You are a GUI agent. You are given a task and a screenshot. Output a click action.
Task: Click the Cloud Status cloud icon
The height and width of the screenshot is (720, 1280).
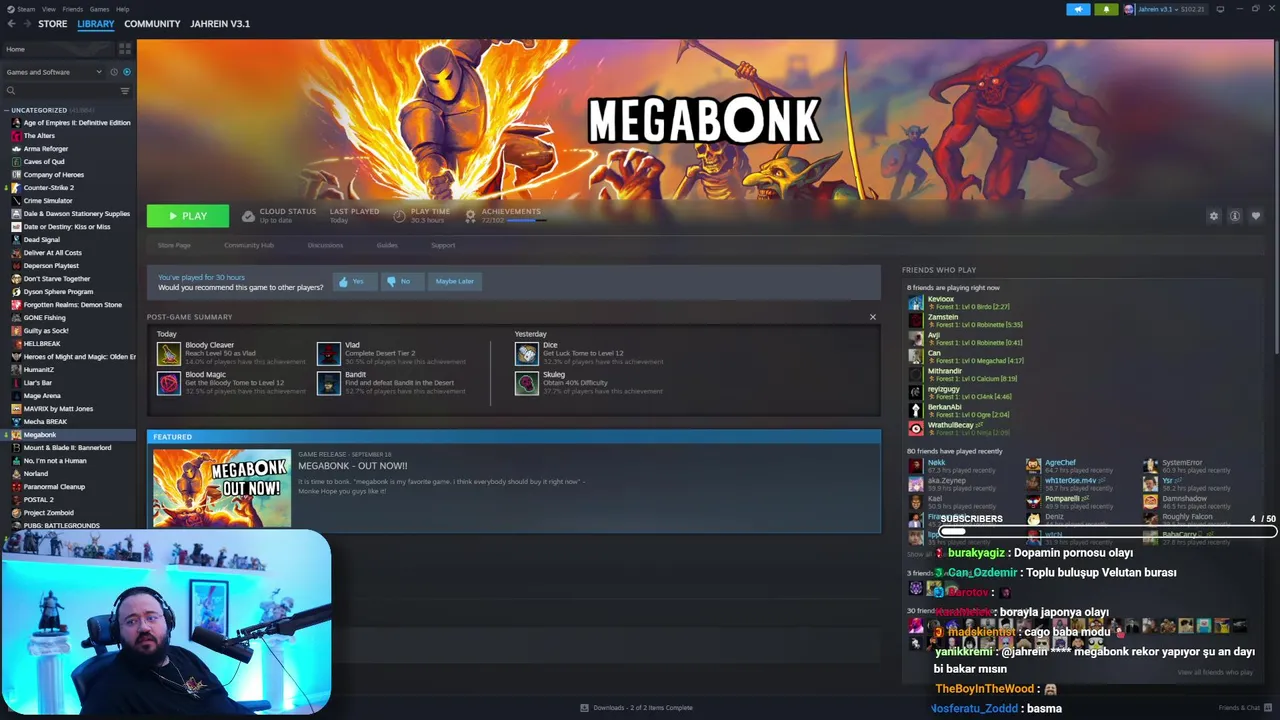click(x=248, y=216)
